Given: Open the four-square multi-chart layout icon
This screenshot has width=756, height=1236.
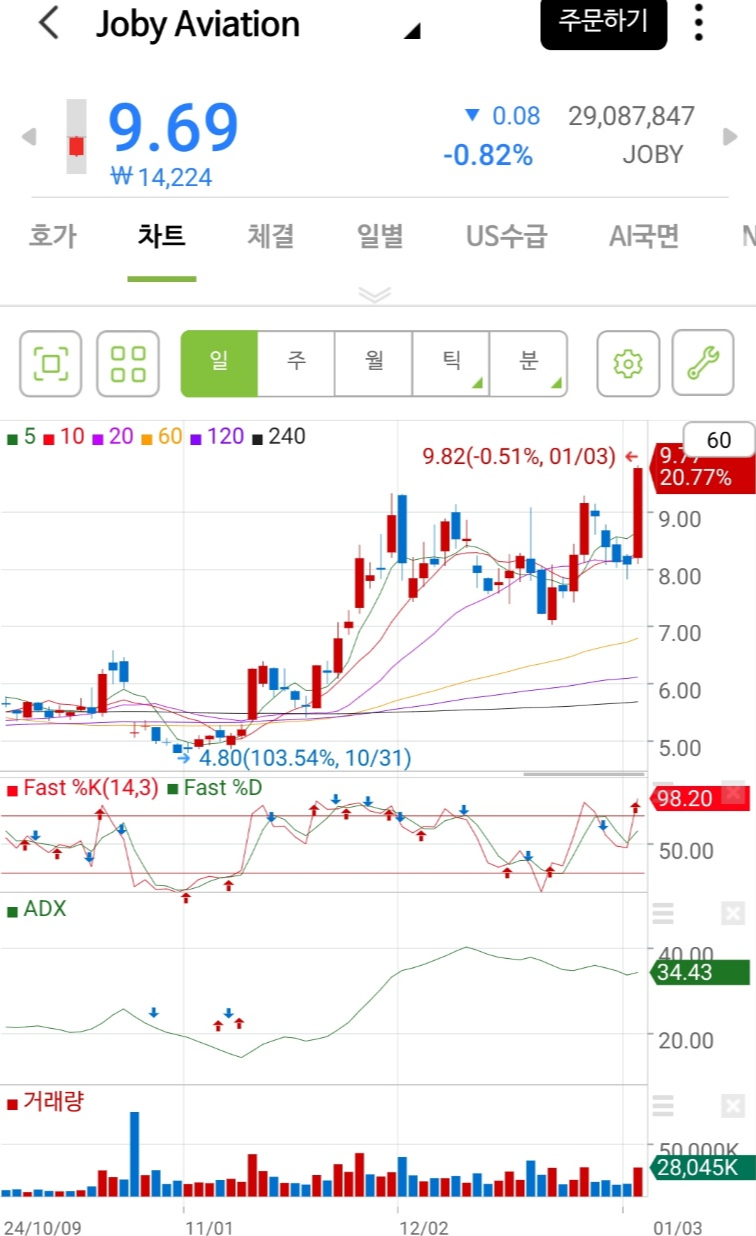Looking at the screenshot, I should point(128,363).
